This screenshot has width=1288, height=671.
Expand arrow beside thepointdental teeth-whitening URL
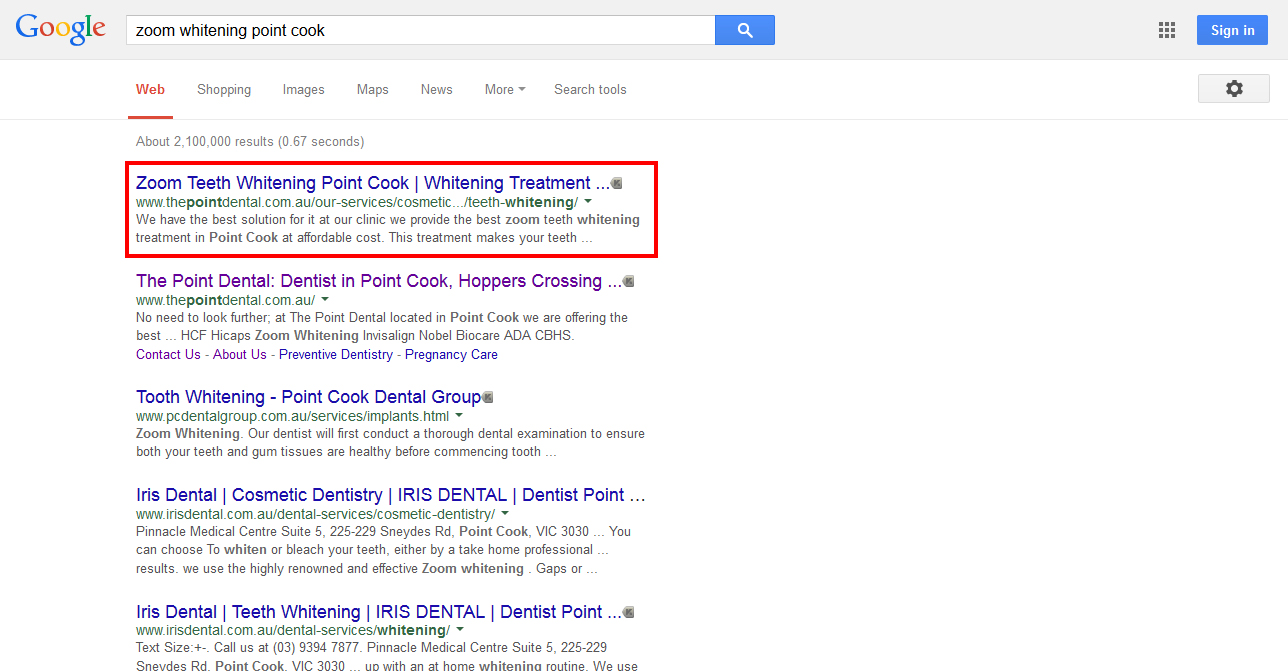tap(588, 201)
